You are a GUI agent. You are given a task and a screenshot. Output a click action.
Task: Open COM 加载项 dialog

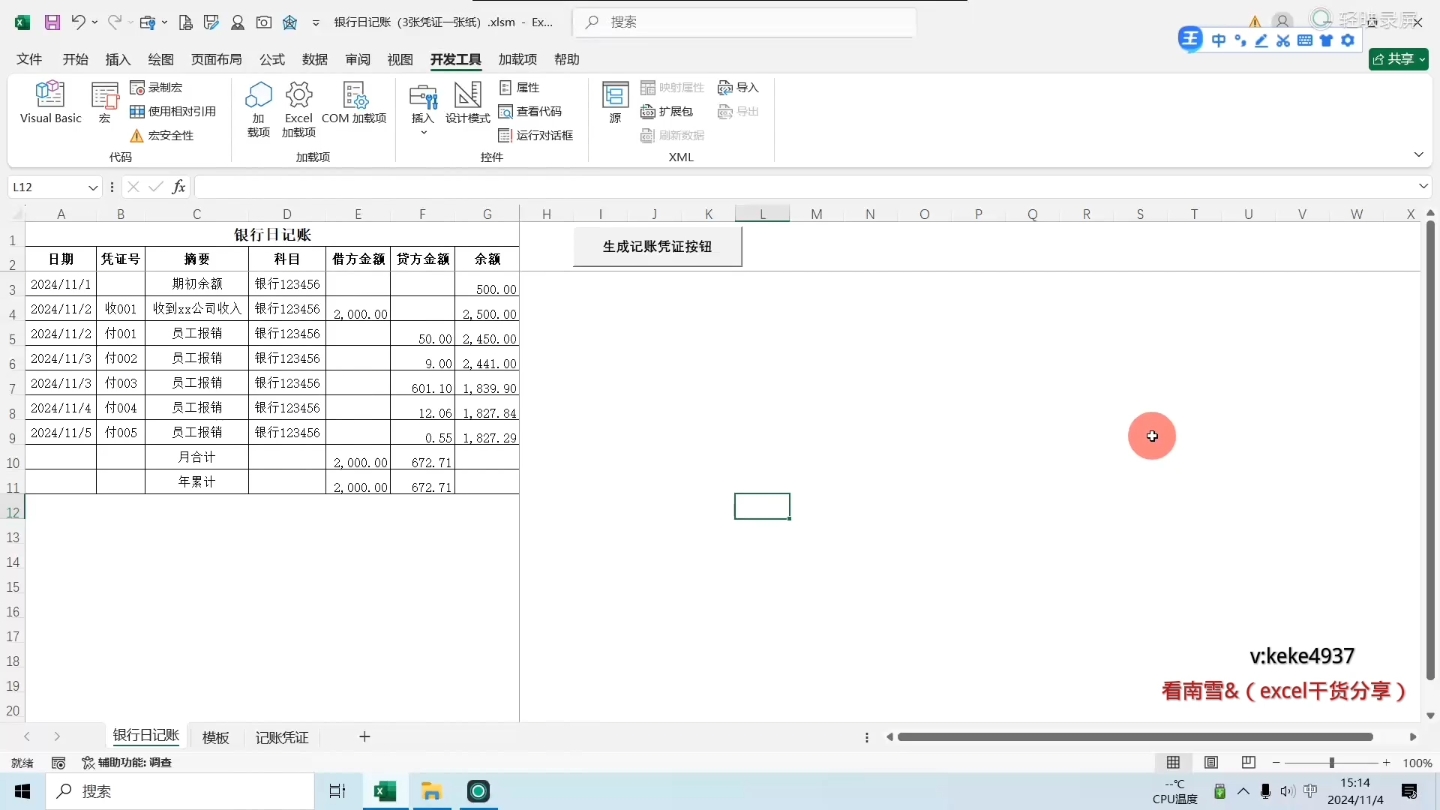pyautogui.click(x=354, y=103)
